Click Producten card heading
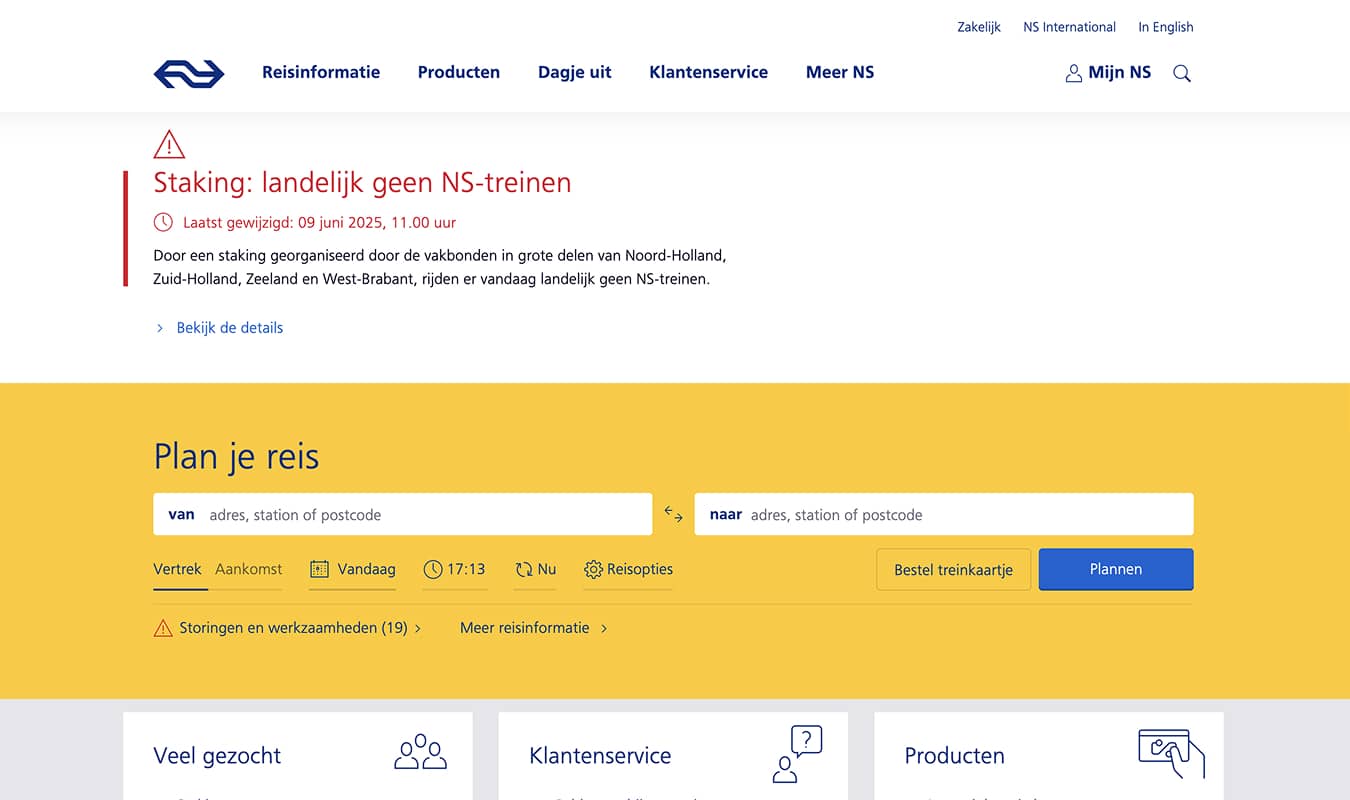This screenshot has width=1350, height=800. tap(954, 756)
